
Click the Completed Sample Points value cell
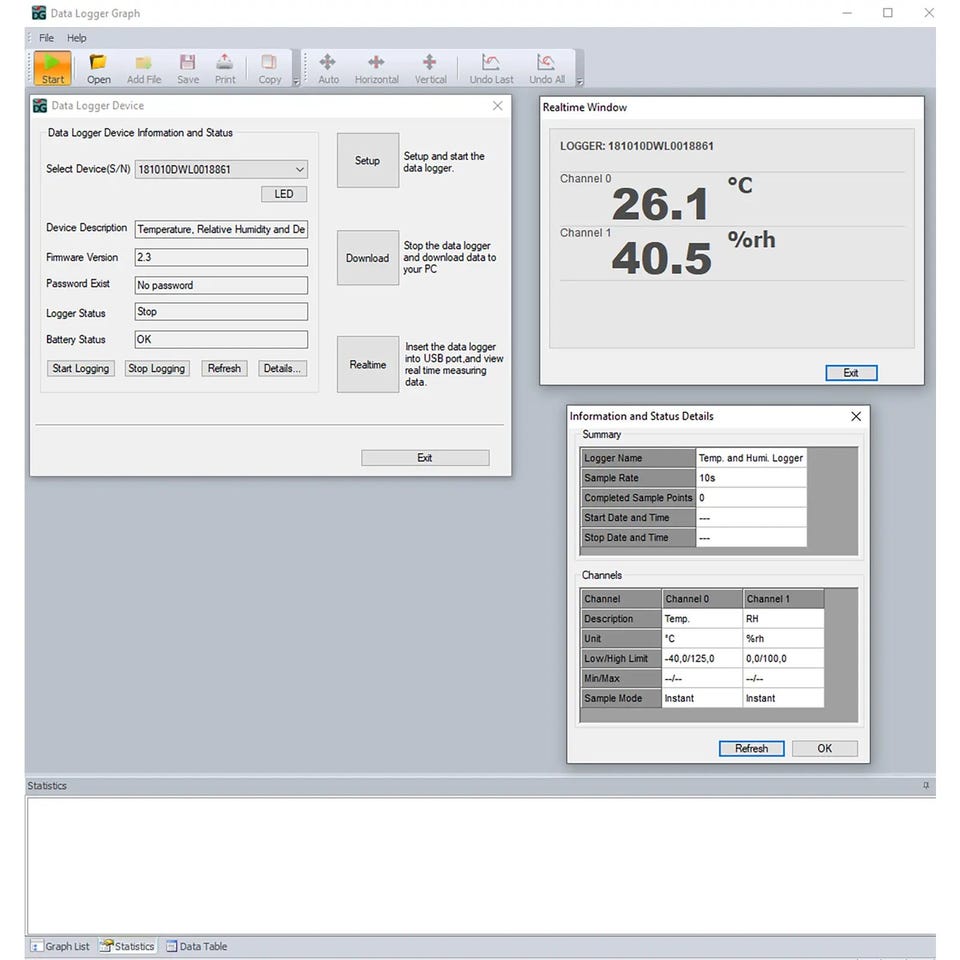point(751,498)
